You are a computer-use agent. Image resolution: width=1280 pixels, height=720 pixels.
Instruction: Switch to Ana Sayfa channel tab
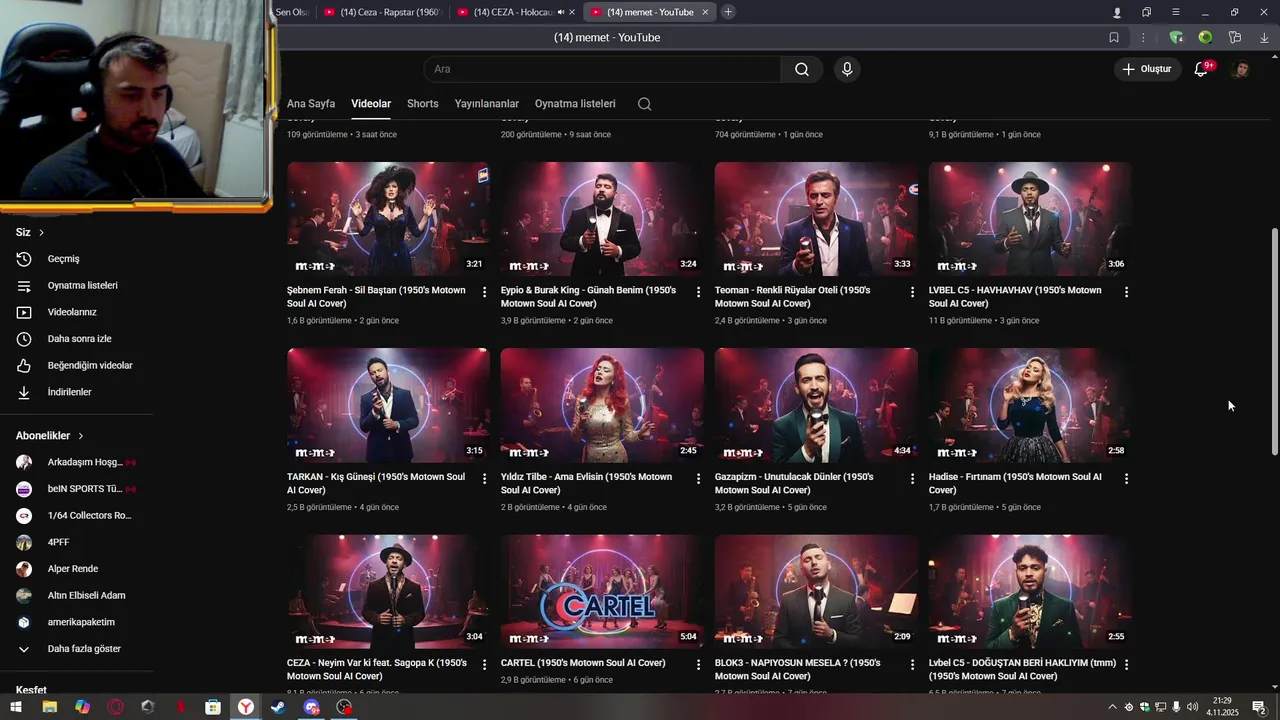click(x=311, y=104)
